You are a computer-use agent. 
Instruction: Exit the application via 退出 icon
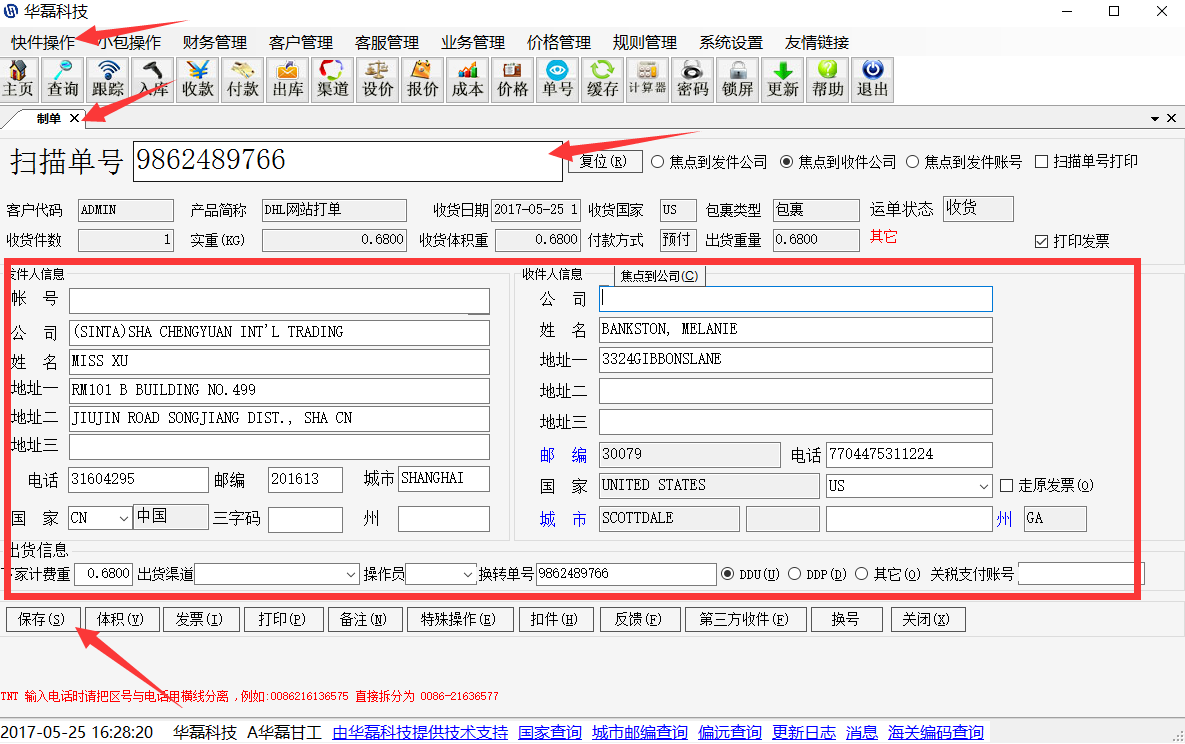[x=872, y=80]
